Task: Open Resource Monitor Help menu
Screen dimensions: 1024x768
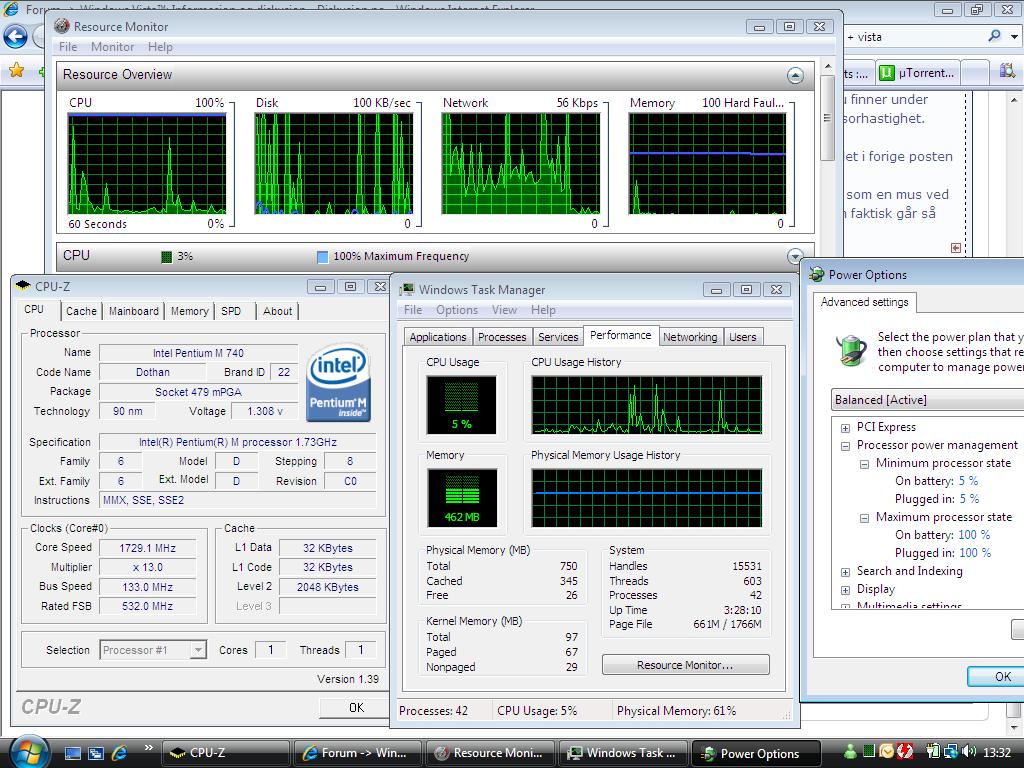Action: (160, 47)
